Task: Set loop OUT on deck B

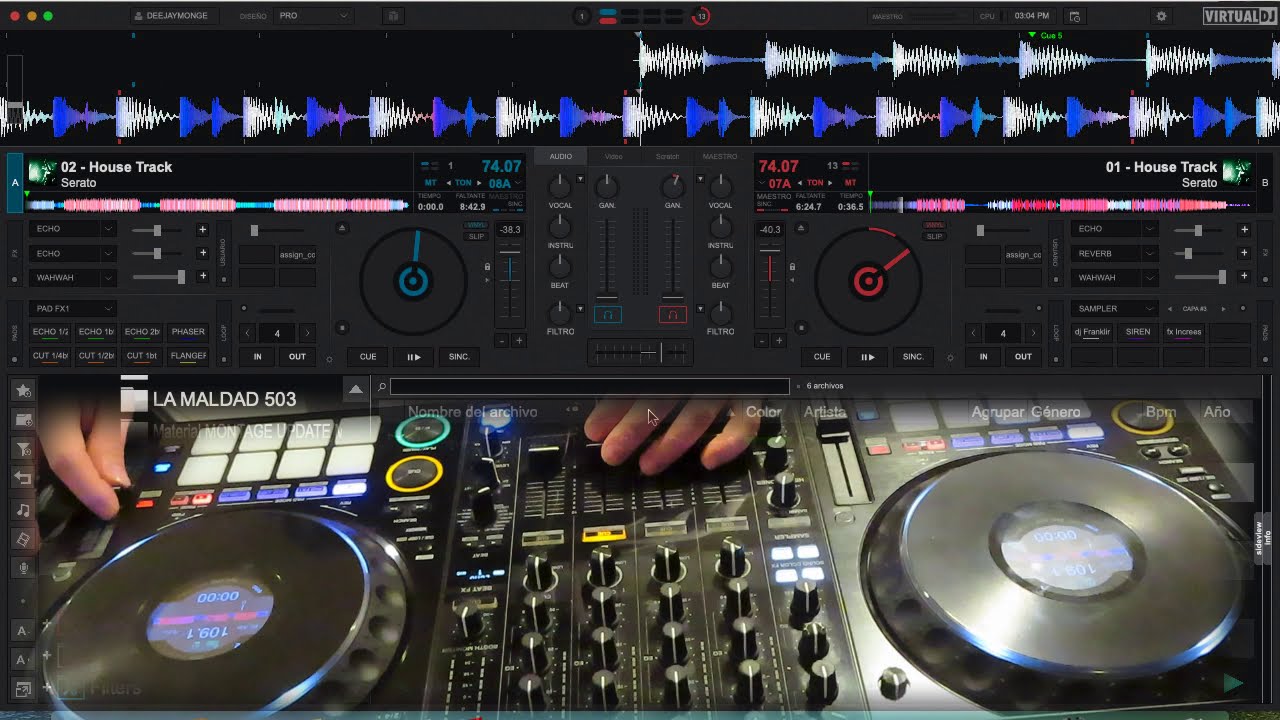Action: 1023,357
